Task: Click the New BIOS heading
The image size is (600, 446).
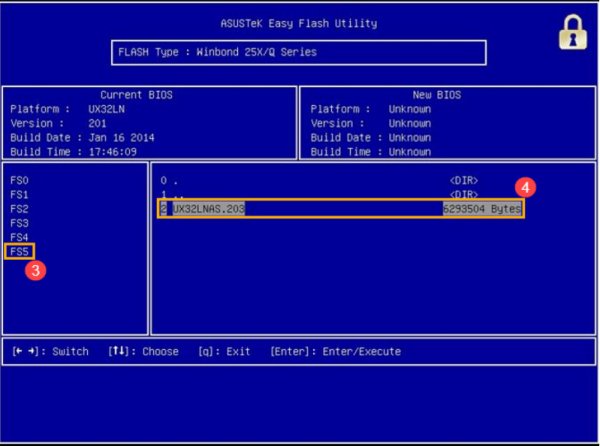Action: point(437,94)
